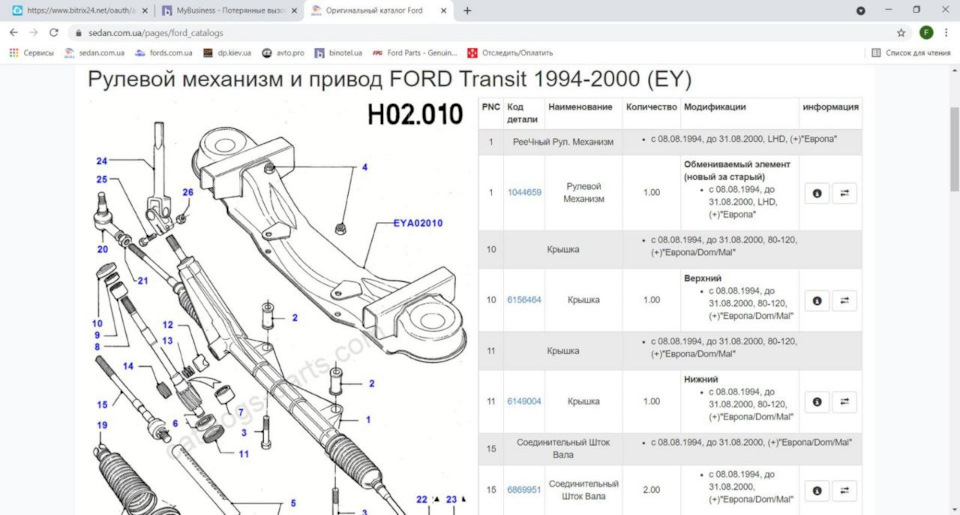Image resolution: width=960 pixels, height=515 pixels.
Task: Open Chrome three-dot menu
Action: (946, 32)
